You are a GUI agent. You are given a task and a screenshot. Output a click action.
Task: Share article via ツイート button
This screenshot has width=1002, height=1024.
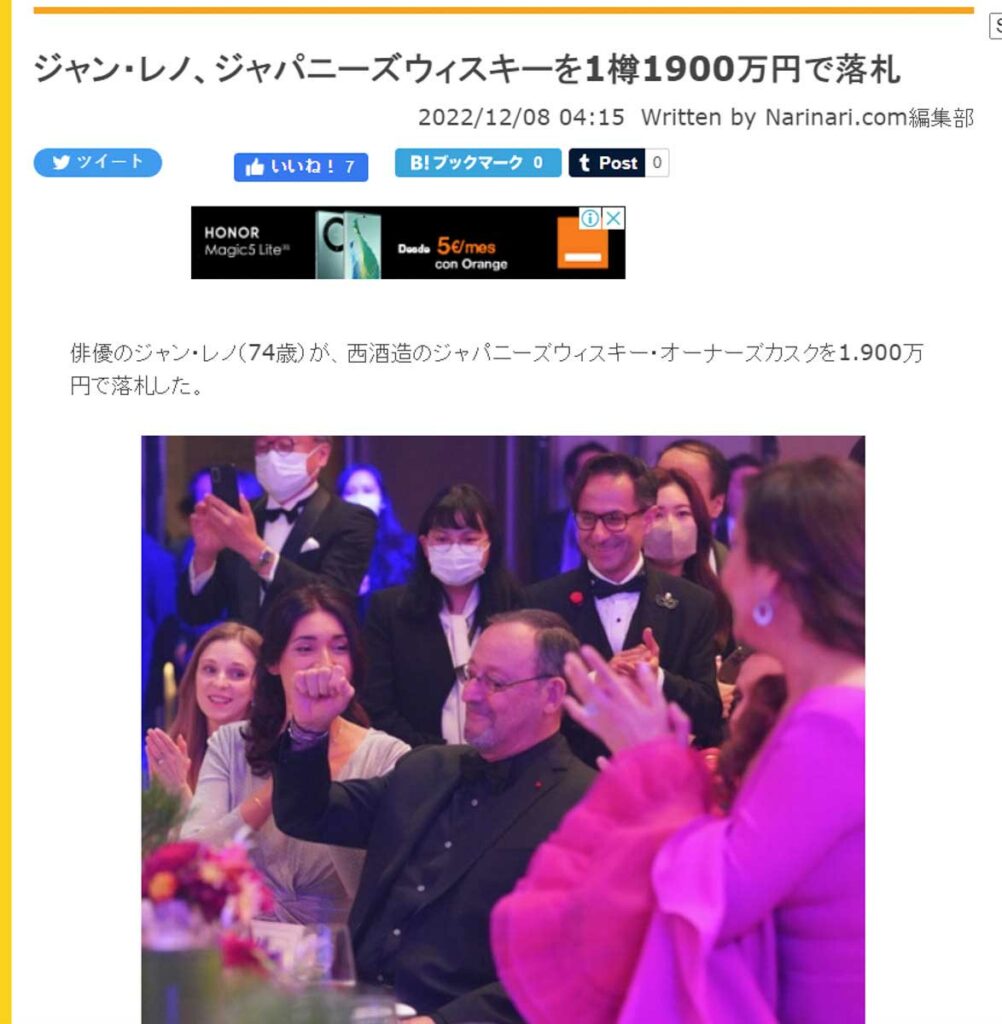[98, 163]
